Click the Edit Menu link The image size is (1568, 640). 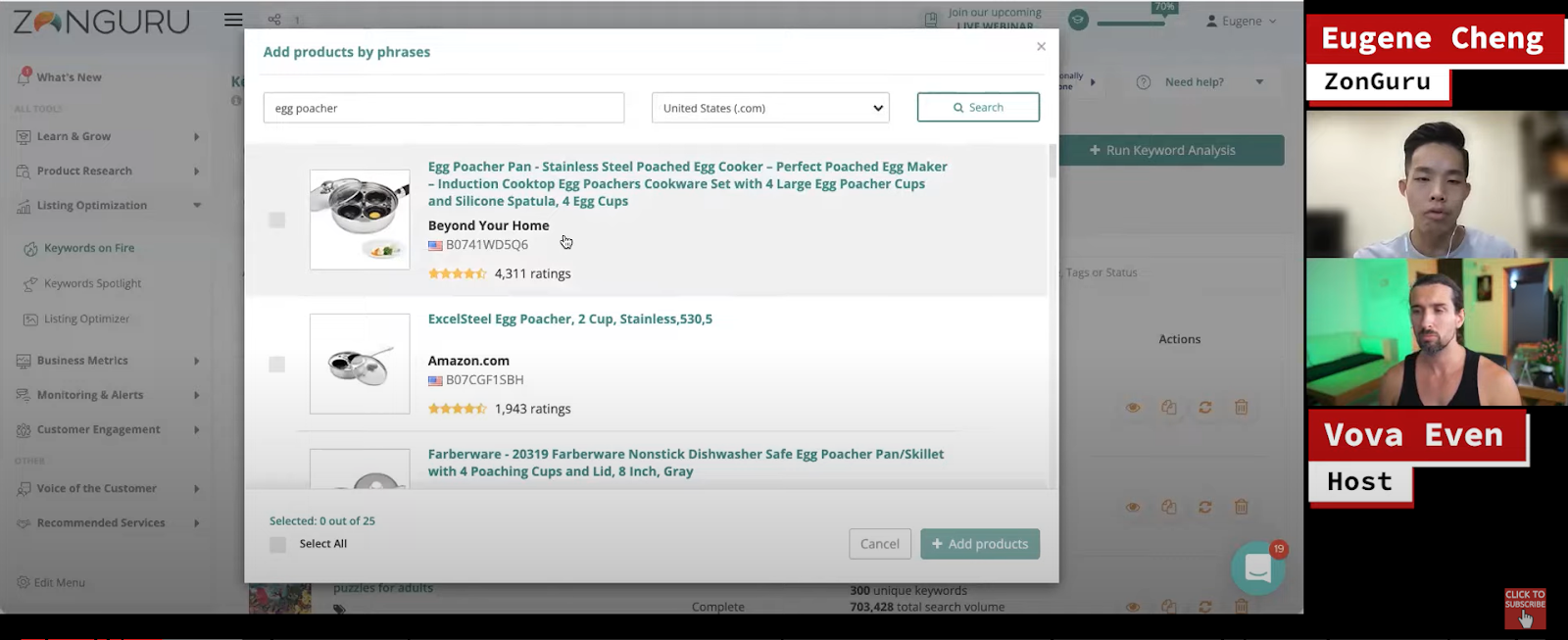[60, 582]
